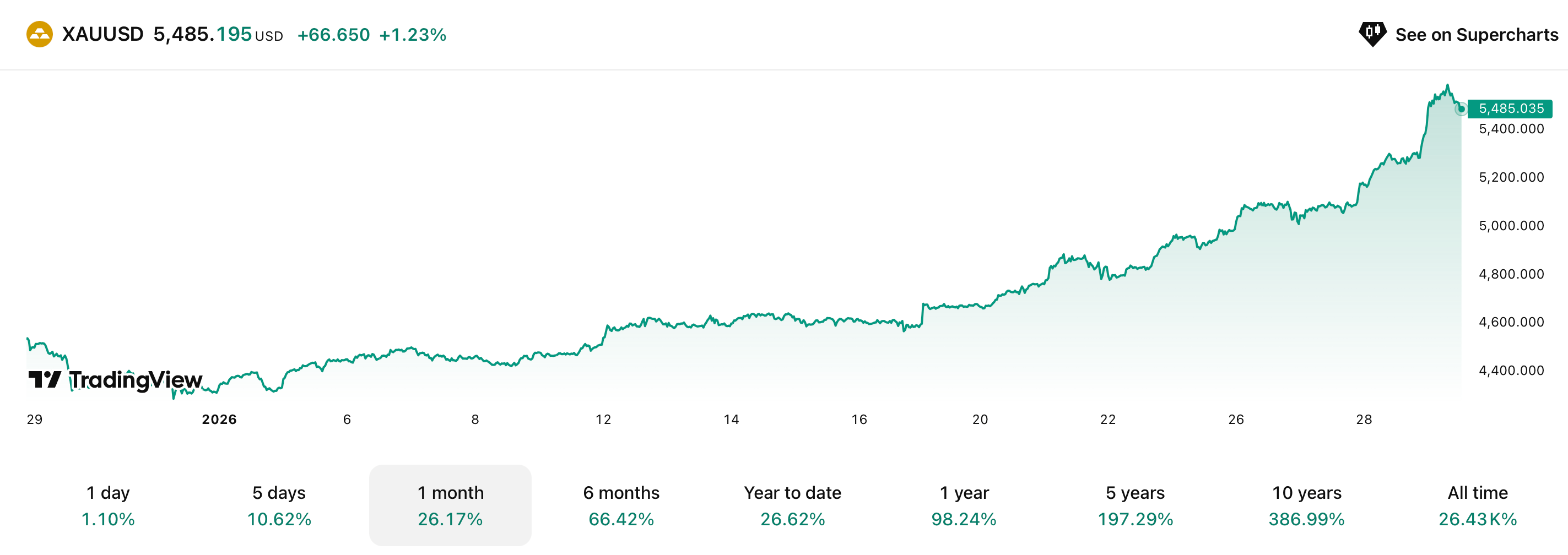Select the 1 month range tab

450,505
